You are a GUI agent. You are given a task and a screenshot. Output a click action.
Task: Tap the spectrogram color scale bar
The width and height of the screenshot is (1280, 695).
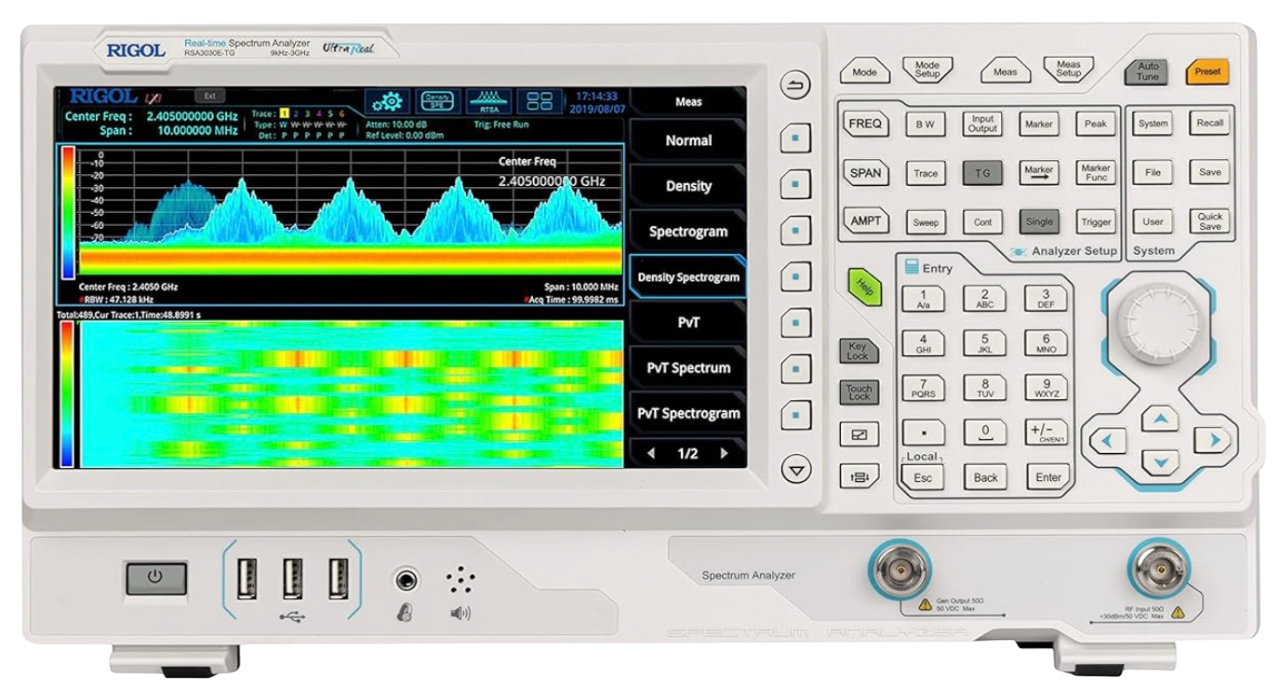pos(68,394)
